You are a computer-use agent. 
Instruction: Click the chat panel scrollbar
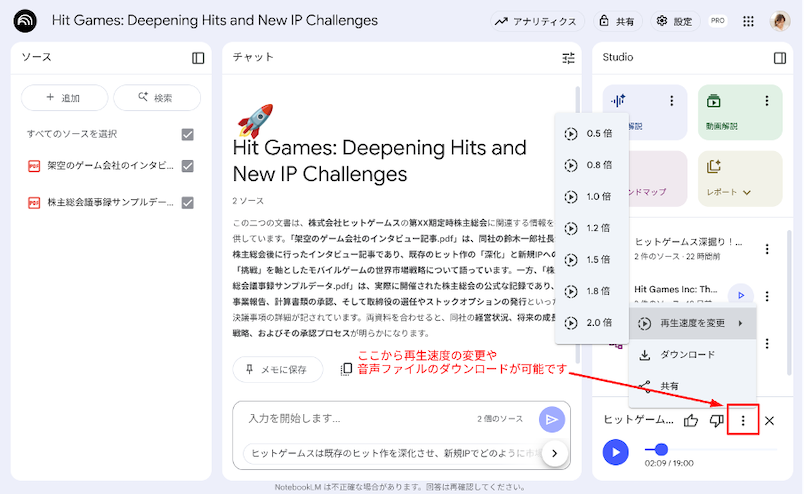tap(578, 226)
